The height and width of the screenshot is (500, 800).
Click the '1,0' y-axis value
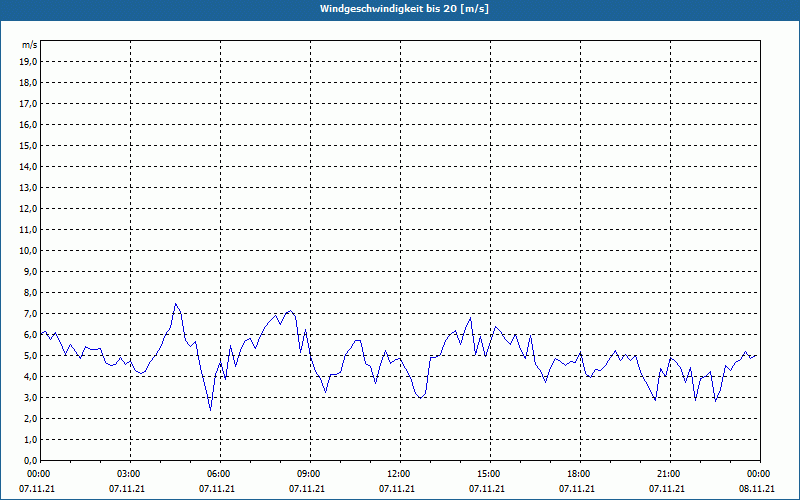click(x=30, y=439)
